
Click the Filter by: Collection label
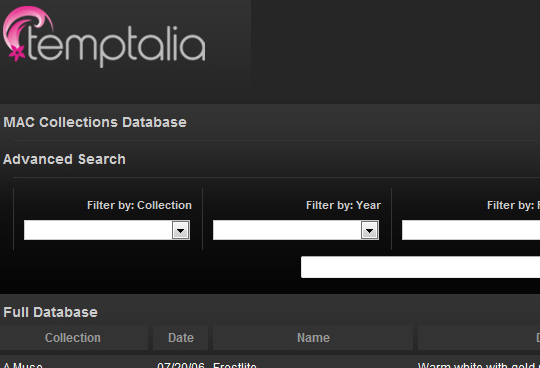(139, 205)
